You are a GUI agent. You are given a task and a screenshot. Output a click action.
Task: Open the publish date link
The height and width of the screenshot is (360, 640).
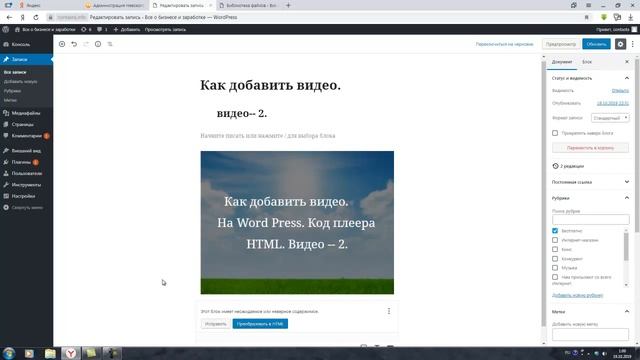[613, 103]
